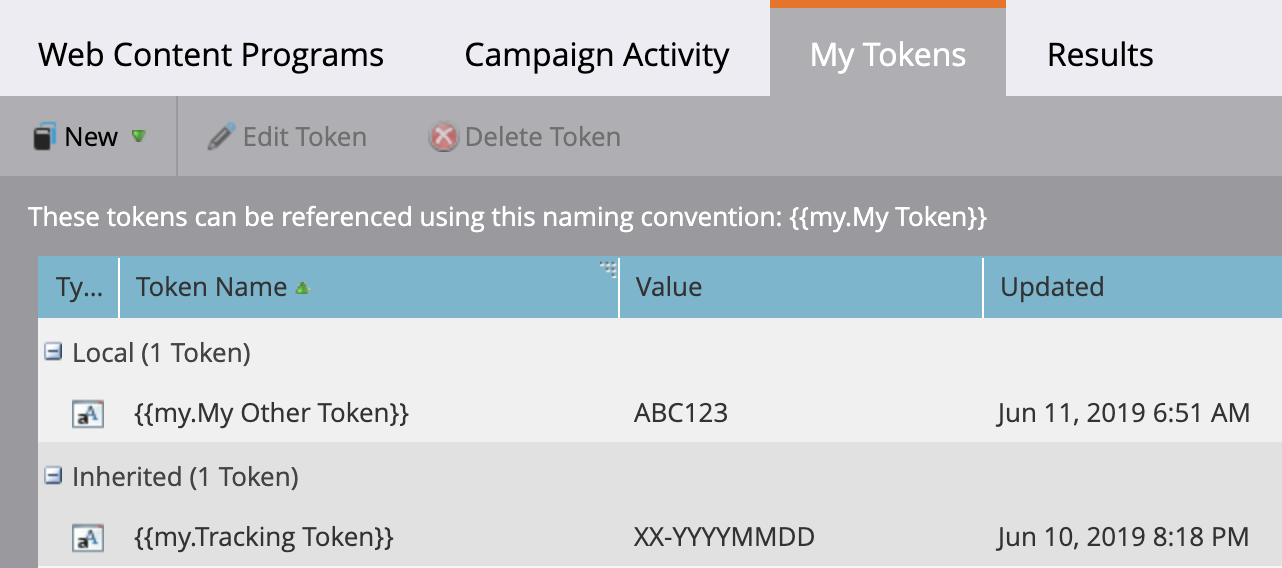
Task: Select the My Tokens tab
Action: pos(888,55)
